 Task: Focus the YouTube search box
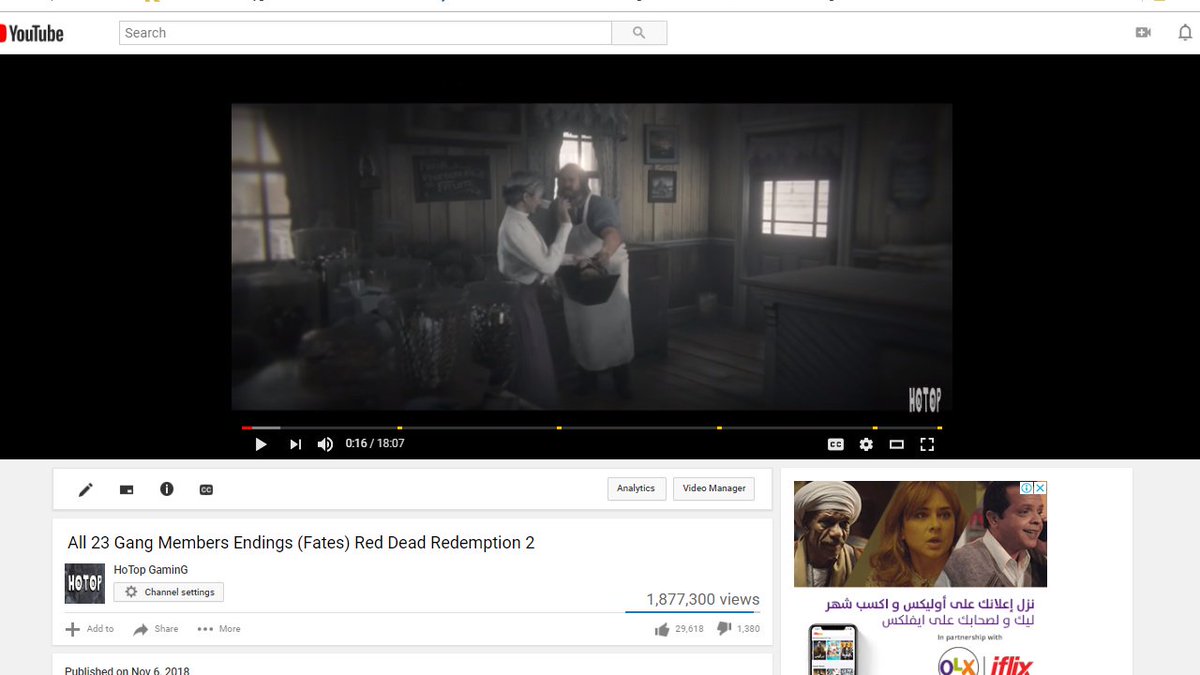coord(365,33)
